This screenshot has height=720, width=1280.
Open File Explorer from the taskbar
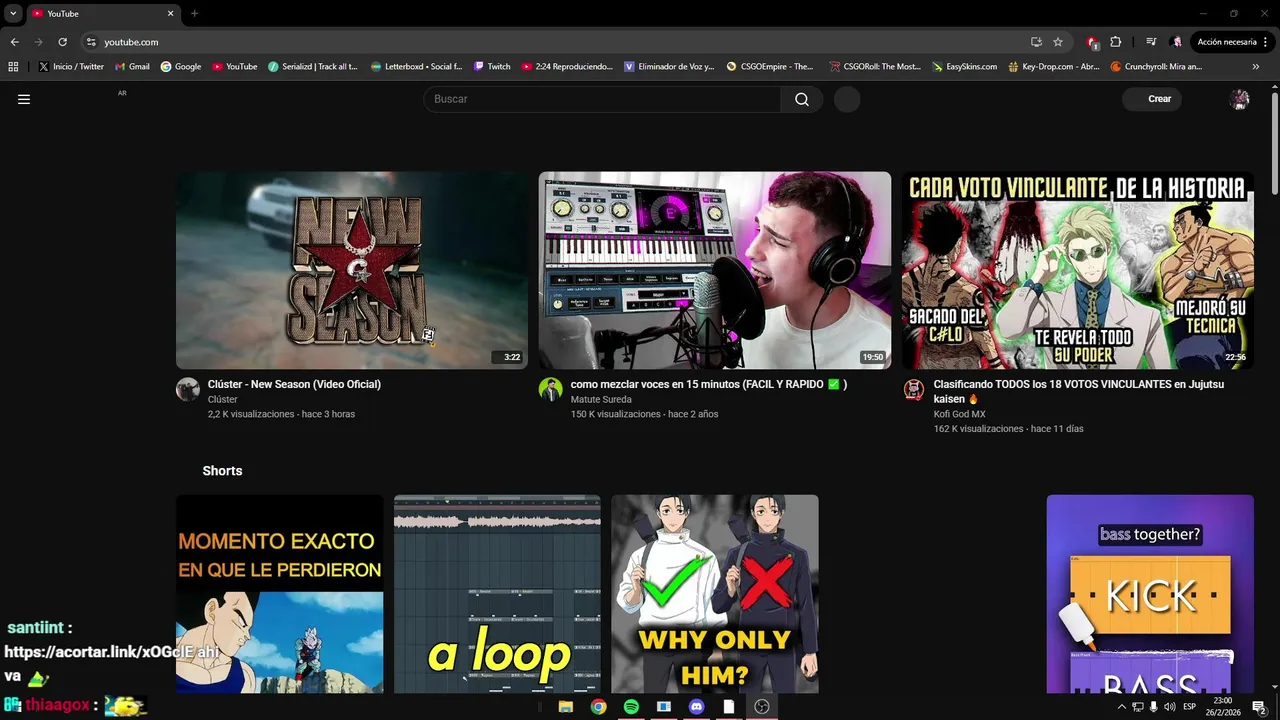(565, 707)
